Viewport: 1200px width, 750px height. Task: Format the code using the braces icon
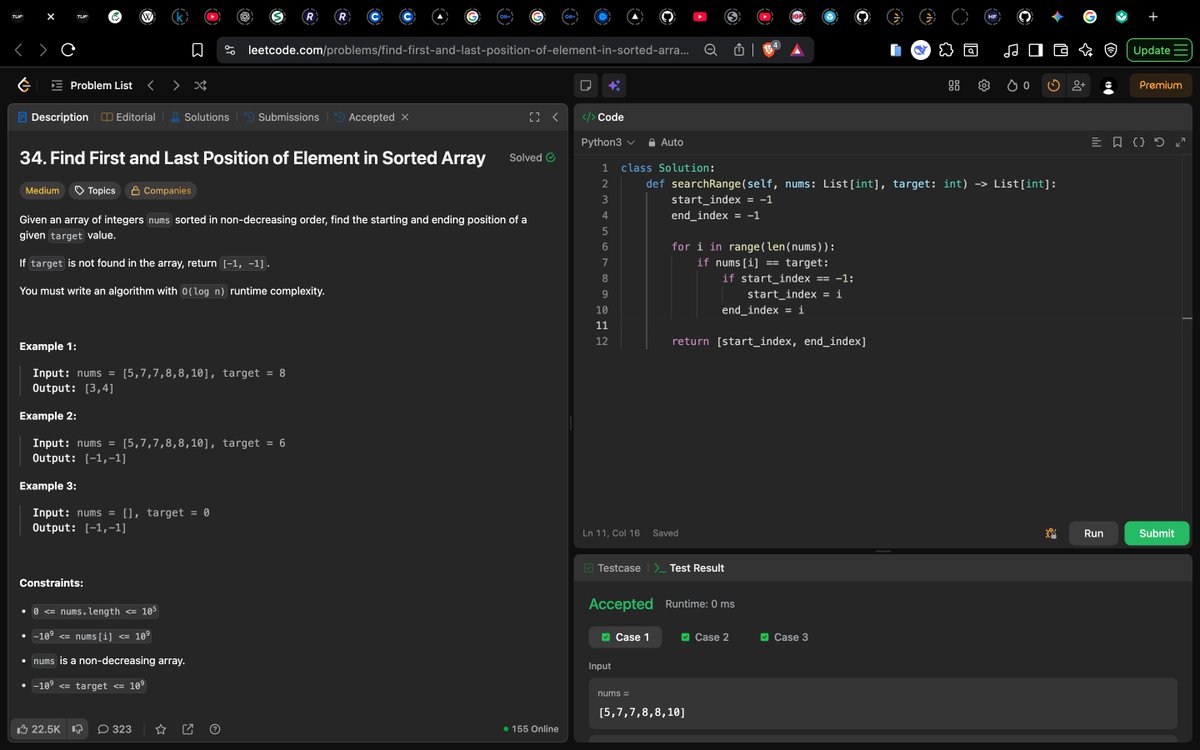1138,142
